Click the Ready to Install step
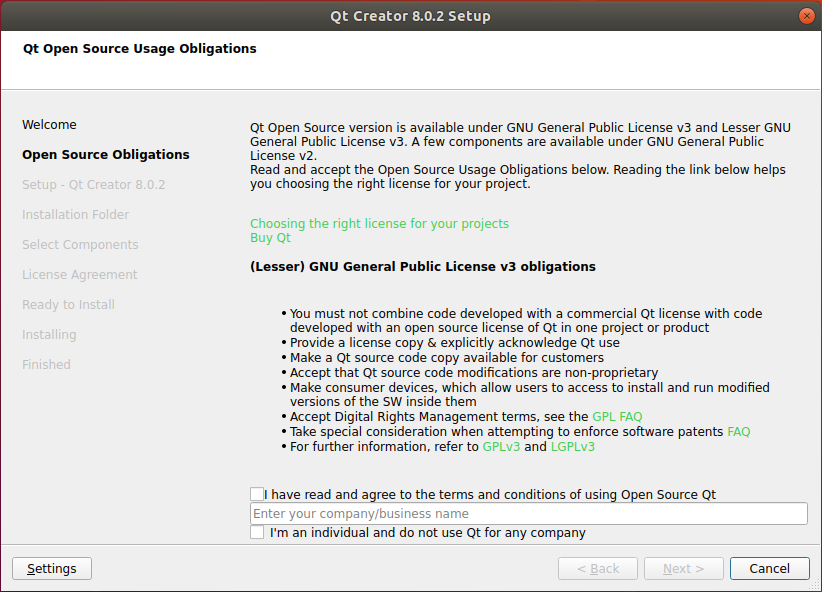The image size is (822, 592). (68, 305)
